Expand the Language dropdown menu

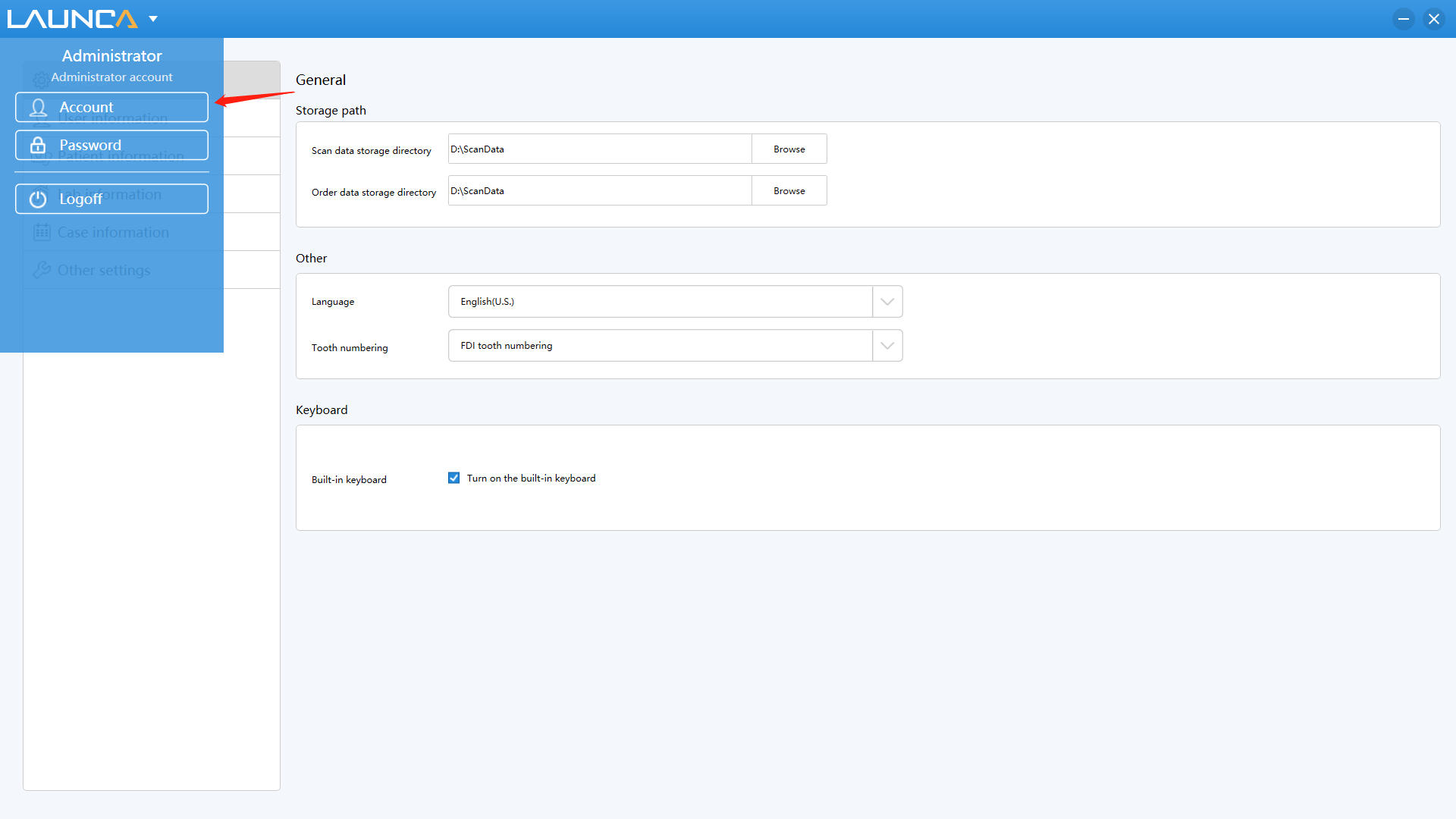[x=886, y=301]
